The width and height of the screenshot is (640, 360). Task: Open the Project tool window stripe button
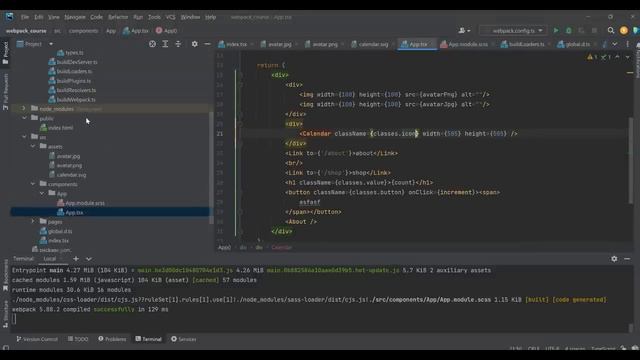click(5, 53)
